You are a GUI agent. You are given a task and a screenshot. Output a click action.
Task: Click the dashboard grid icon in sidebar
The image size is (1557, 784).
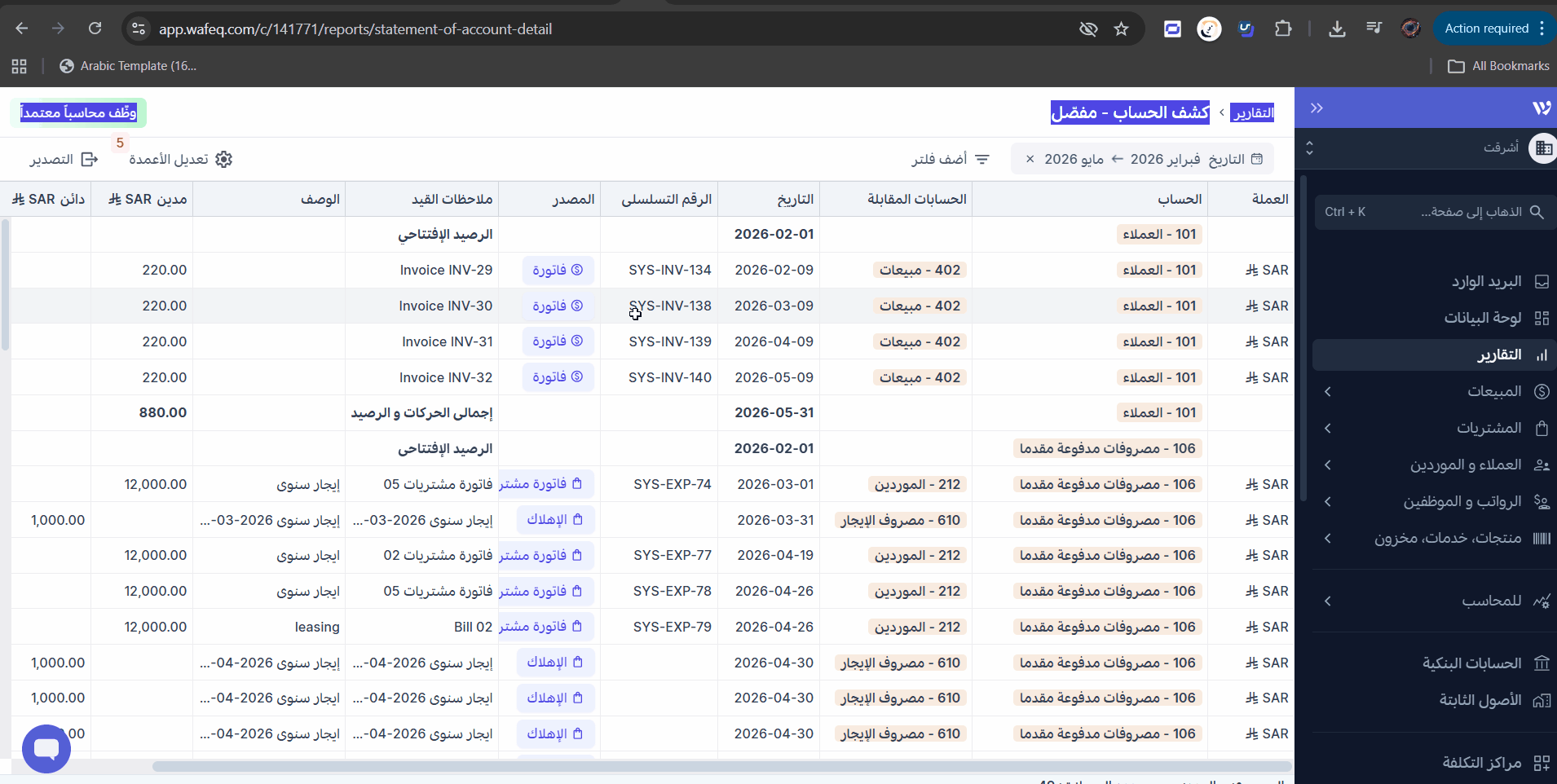tap(1542, 319)
